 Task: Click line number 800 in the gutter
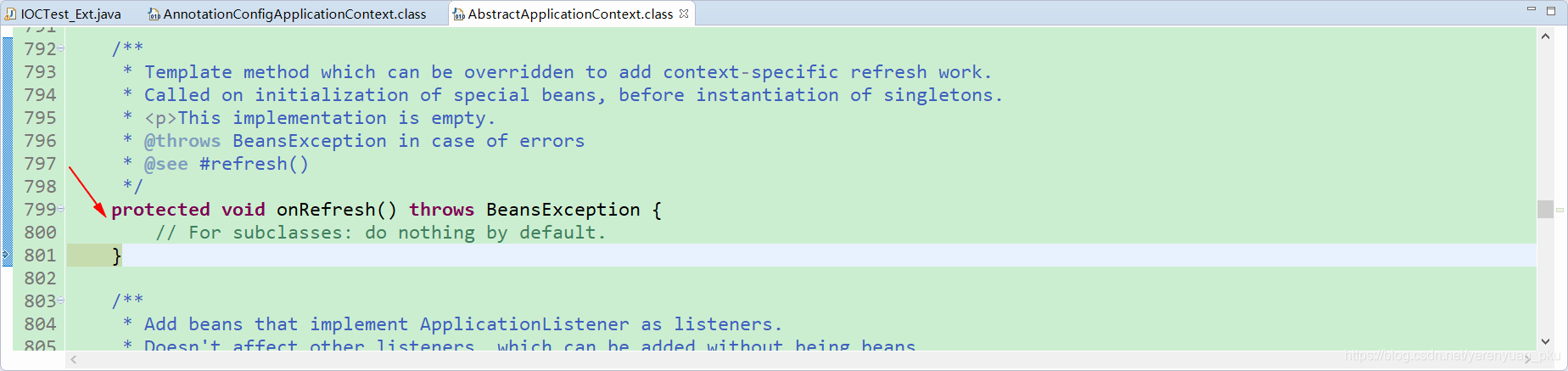click(40, 233)
